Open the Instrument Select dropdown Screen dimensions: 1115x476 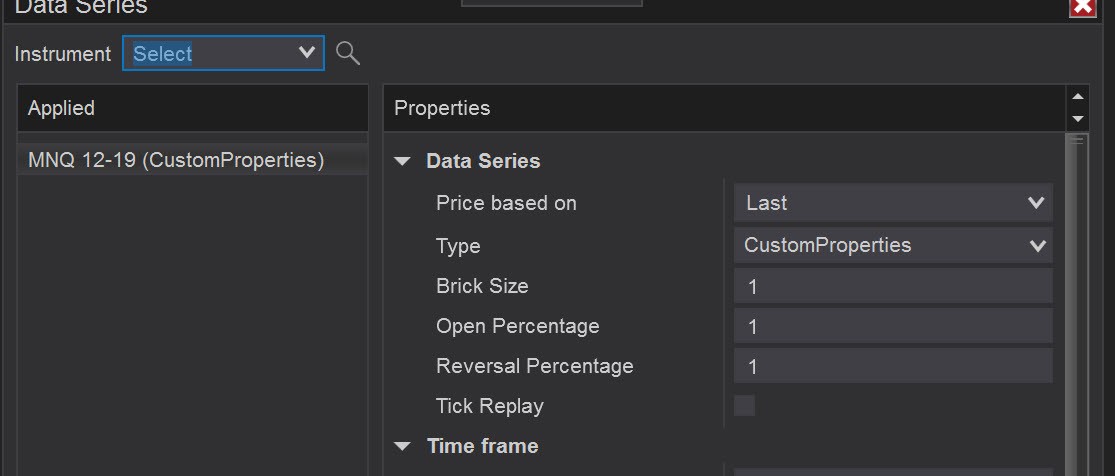click(x=223, y=54)
